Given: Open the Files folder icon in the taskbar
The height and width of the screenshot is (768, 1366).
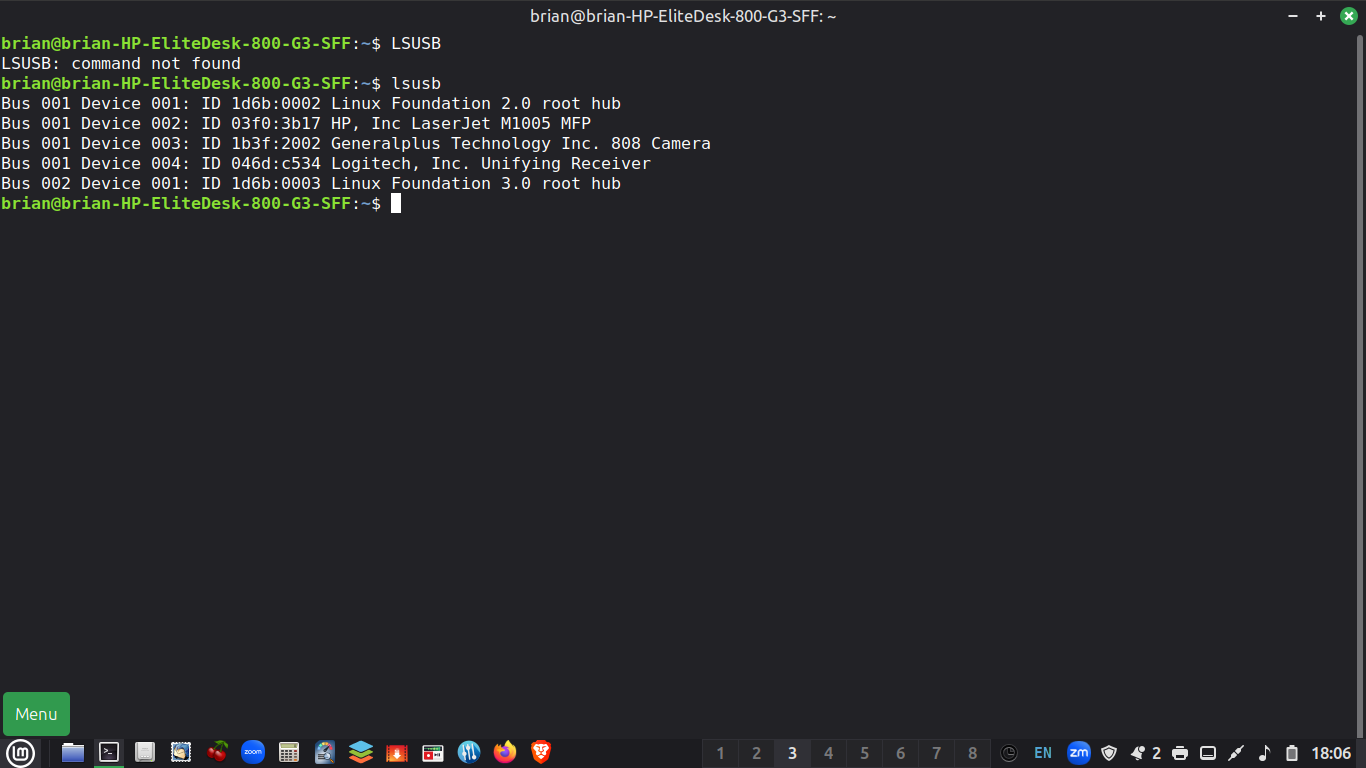Looking at the screenshot, I should pyautogui.click(x=73, y=752).
